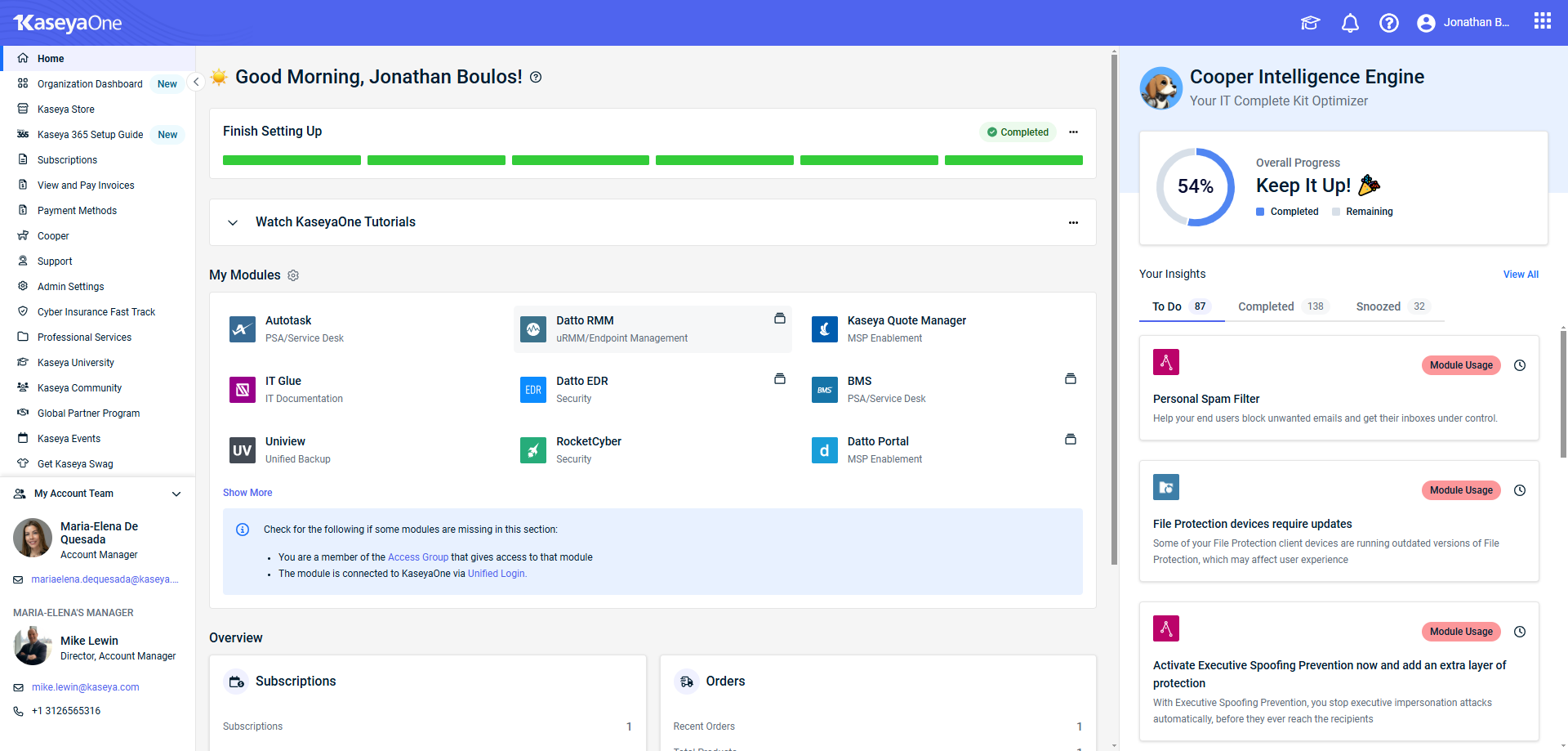This screenshot has width=1568, height=751.
Task: Open the notifications bell
Action: (1350, 23)
